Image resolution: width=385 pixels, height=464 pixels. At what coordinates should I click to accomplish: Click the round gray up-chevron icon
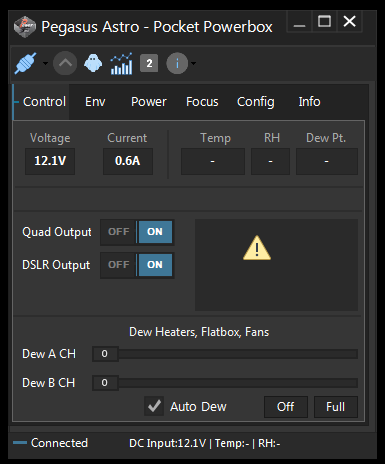(x=65, y=63)
